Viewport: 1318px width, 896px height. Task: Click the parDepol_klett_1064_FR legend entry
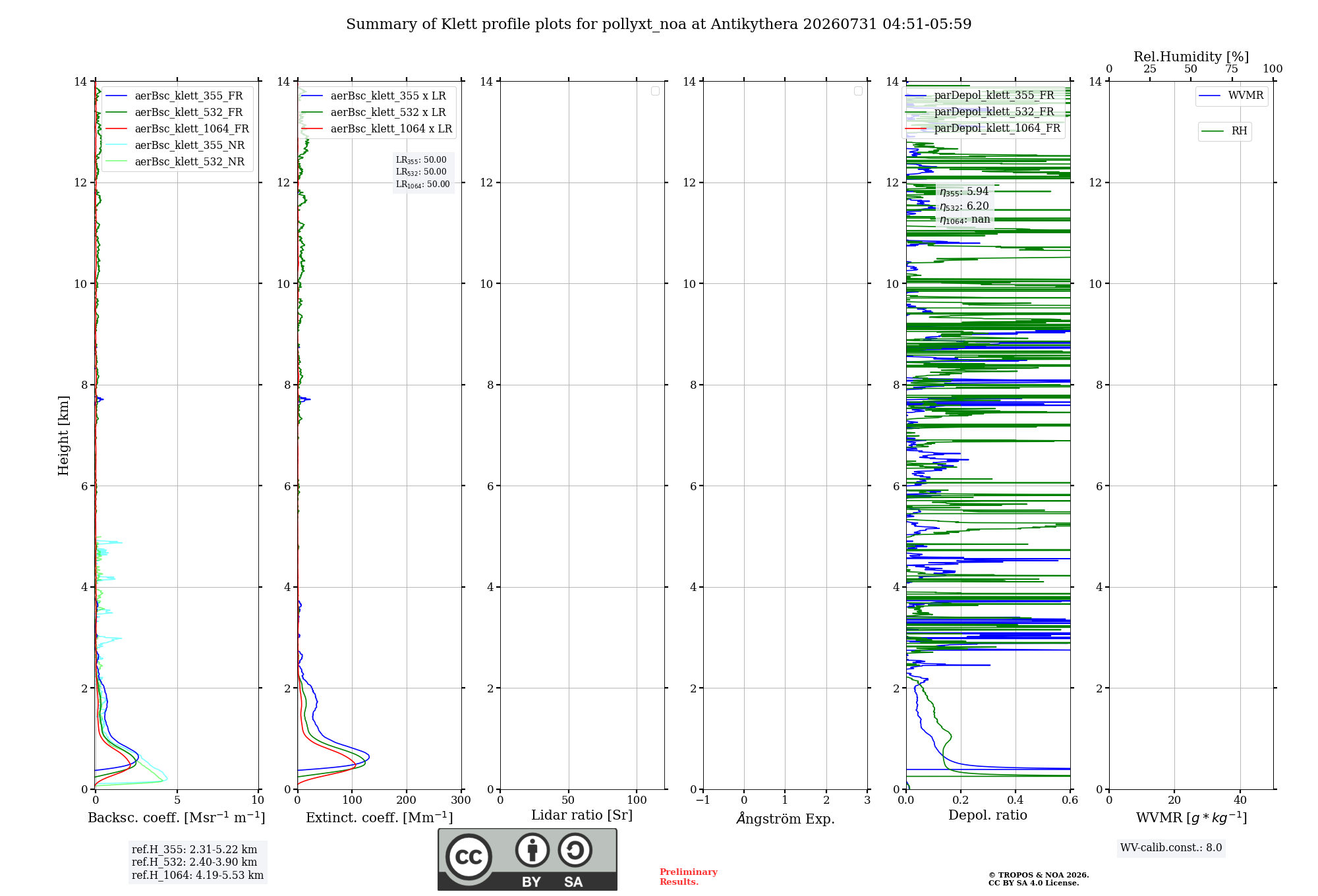(x=983, y=128)
